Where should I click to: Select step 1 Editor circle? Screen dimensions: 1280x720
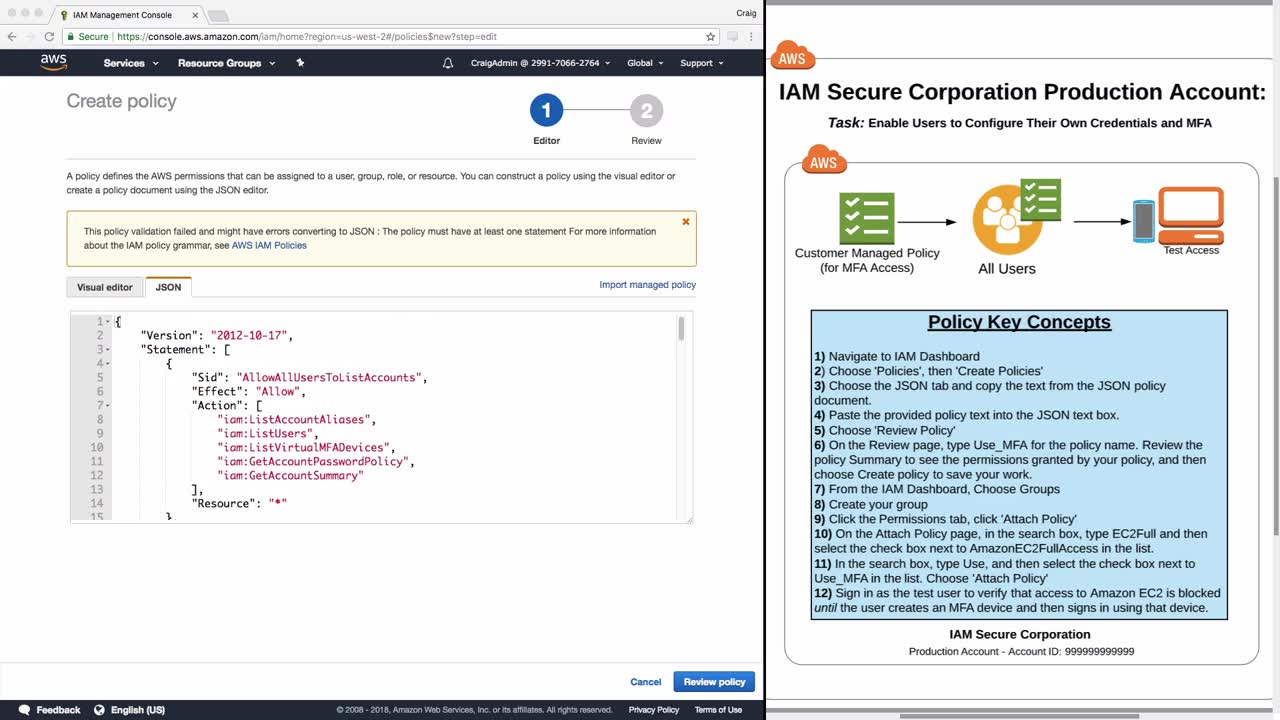(x=546, y=110)
